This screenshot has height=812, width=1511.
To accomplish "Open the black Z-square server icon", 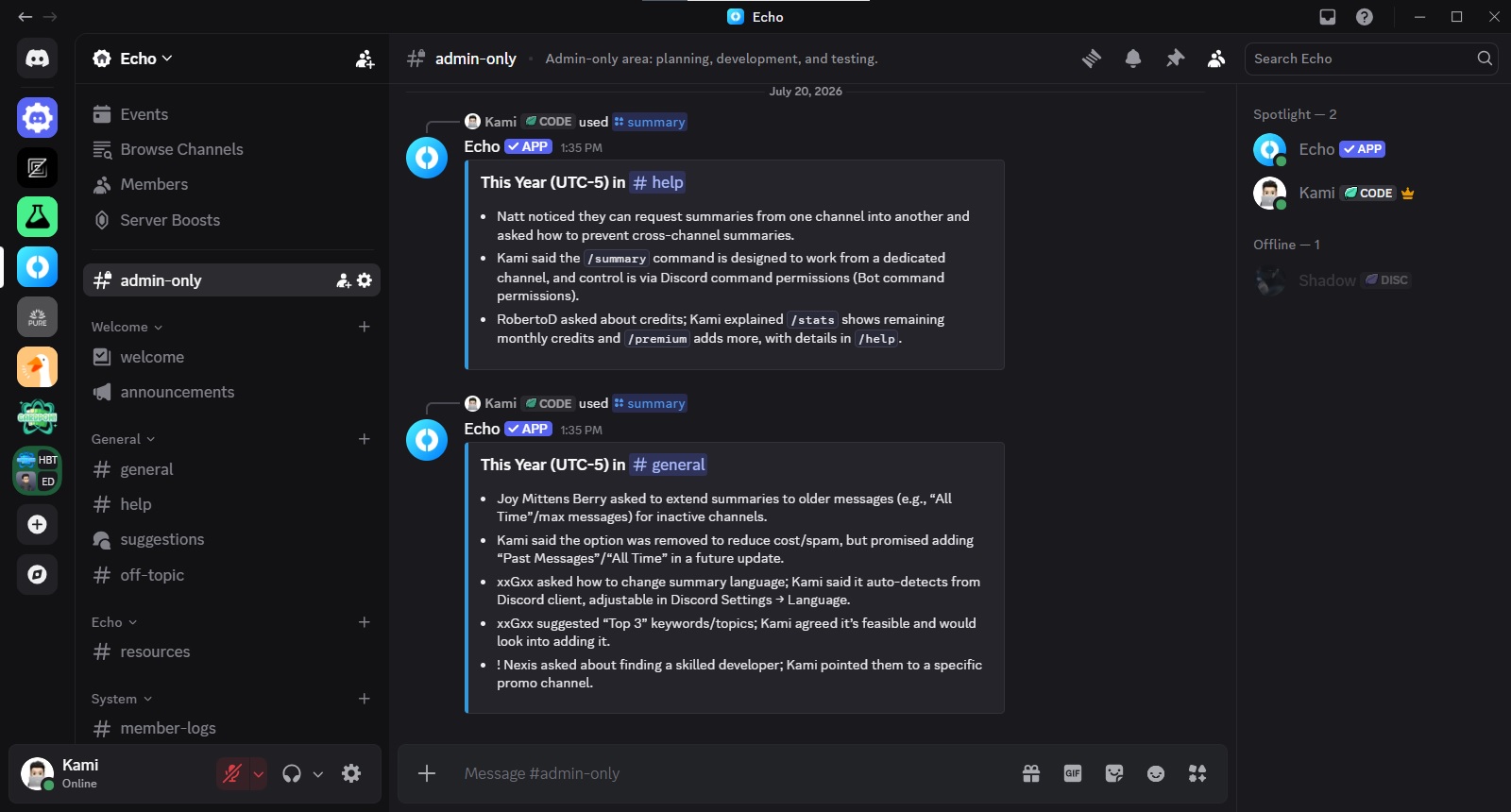I will 37,168.
